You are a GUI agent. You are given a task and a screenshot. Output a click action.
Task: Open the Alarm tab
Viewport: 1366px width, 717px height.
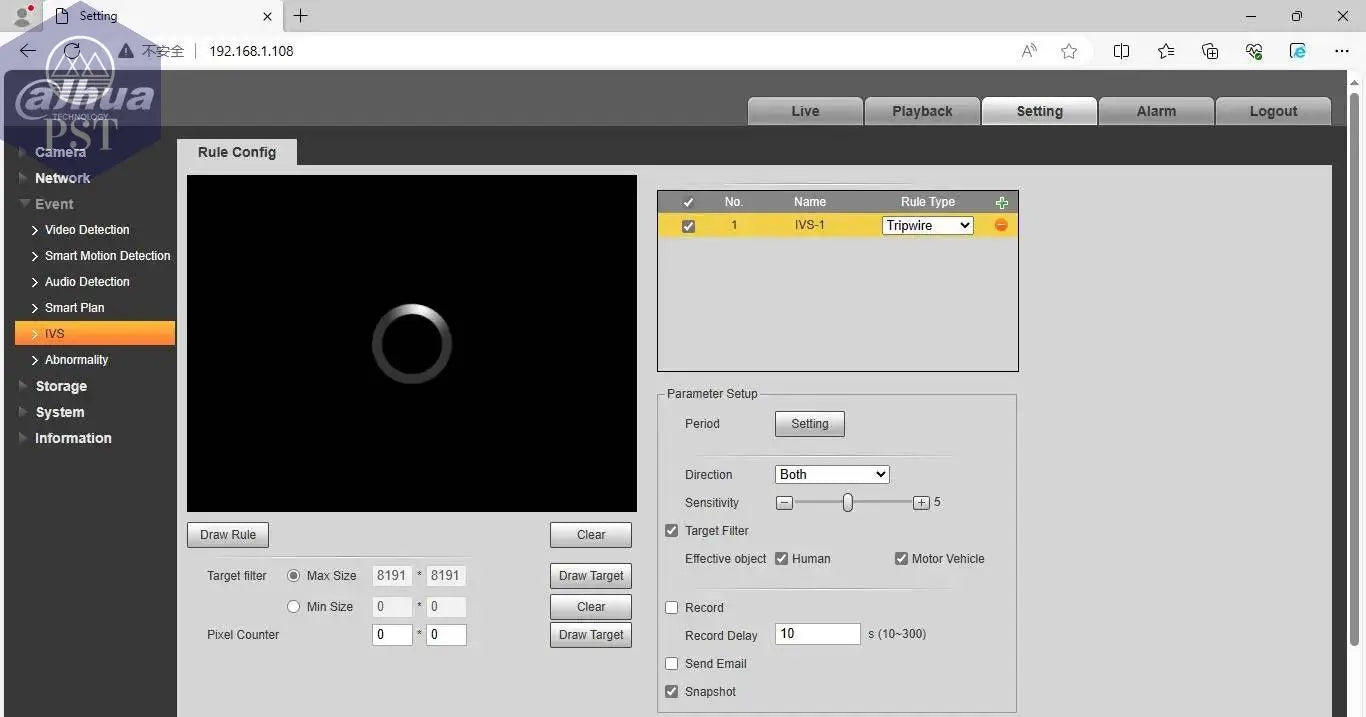pyautogui.click(x=1156, y=111)
